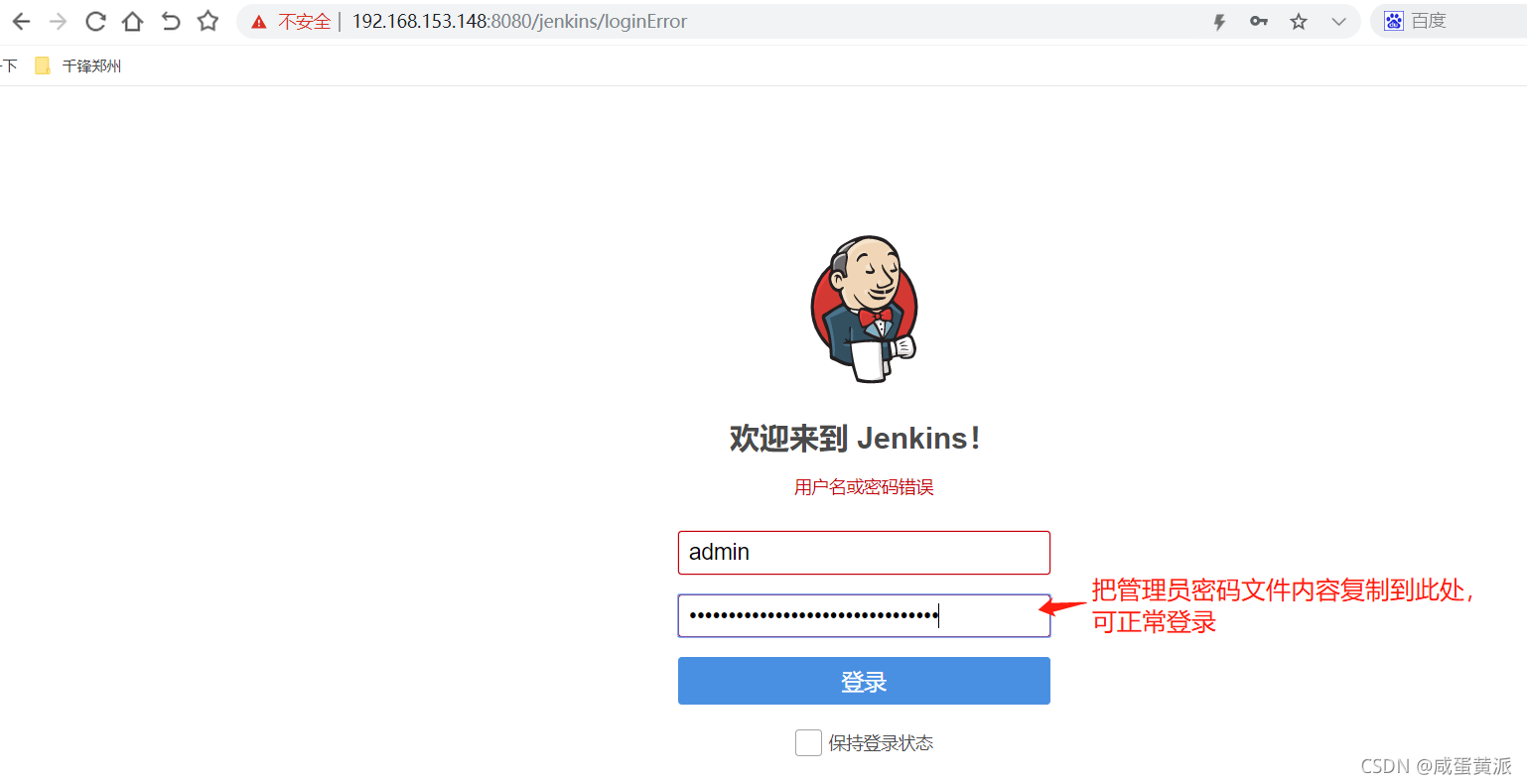This screenshot has width=1527, height=784.
Task: Click the URL address text field
Action: coord(519,22)
